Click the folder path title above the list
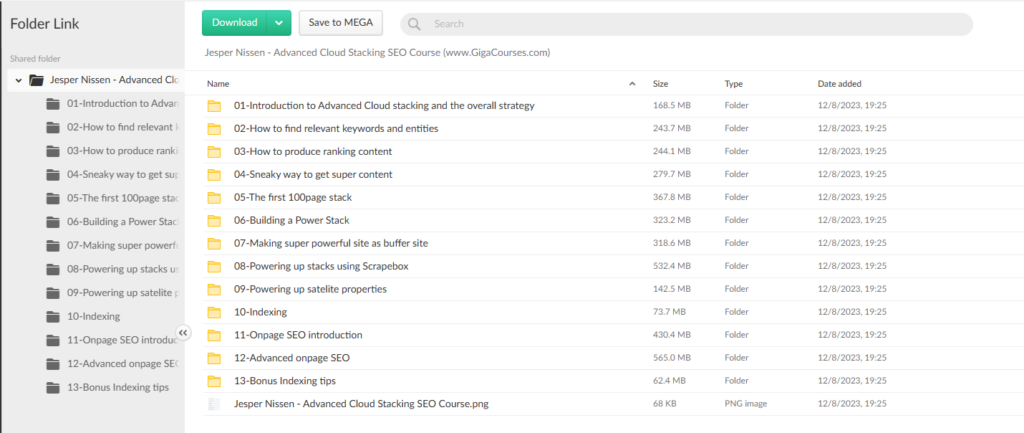Image resolution: width=1024 pixels, height=433 pixels. coord(377,52)
